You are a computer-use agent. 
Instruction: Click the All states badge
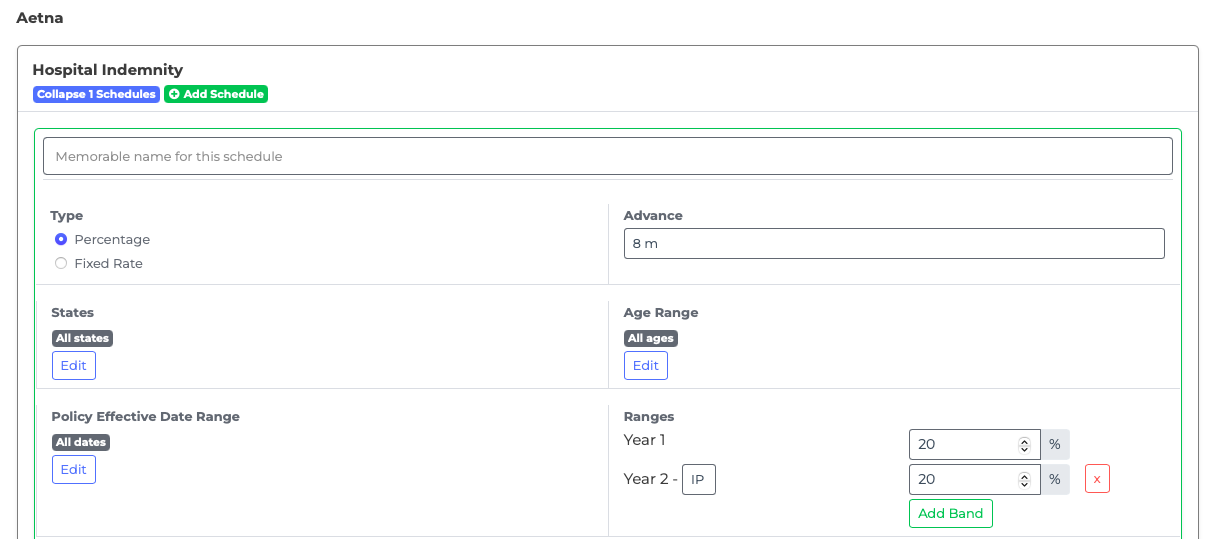82,338
